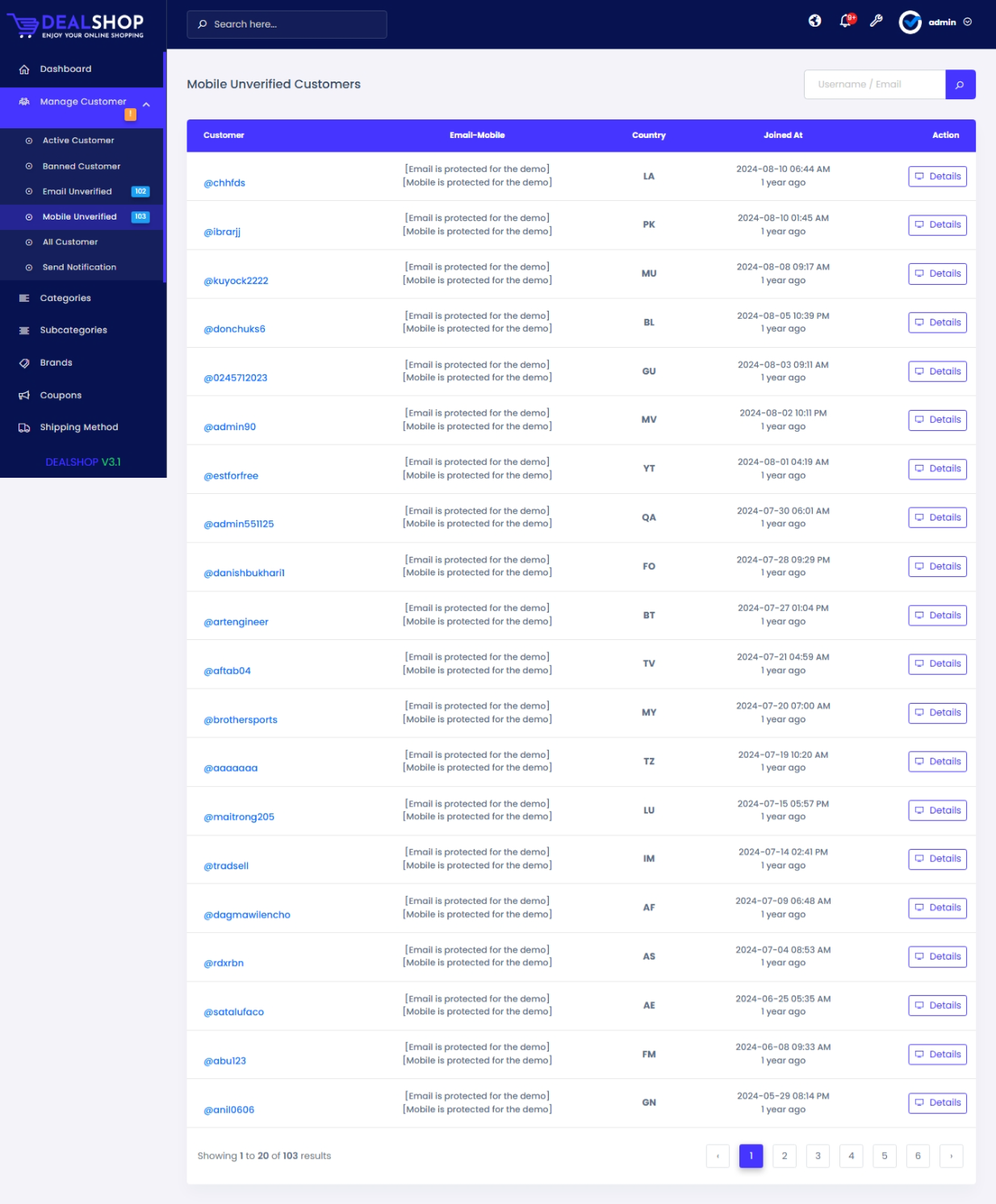Click the top Search here box
The height and width of the screenshot is (1204, 996).
287,24
